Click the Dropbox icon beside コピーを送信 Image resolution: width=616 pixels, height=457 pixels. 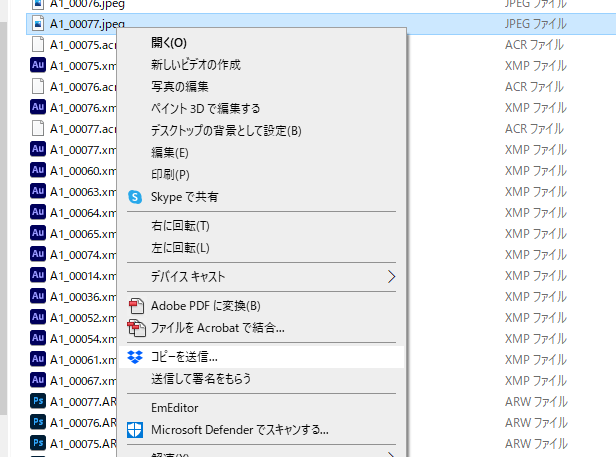click(135, 356)
